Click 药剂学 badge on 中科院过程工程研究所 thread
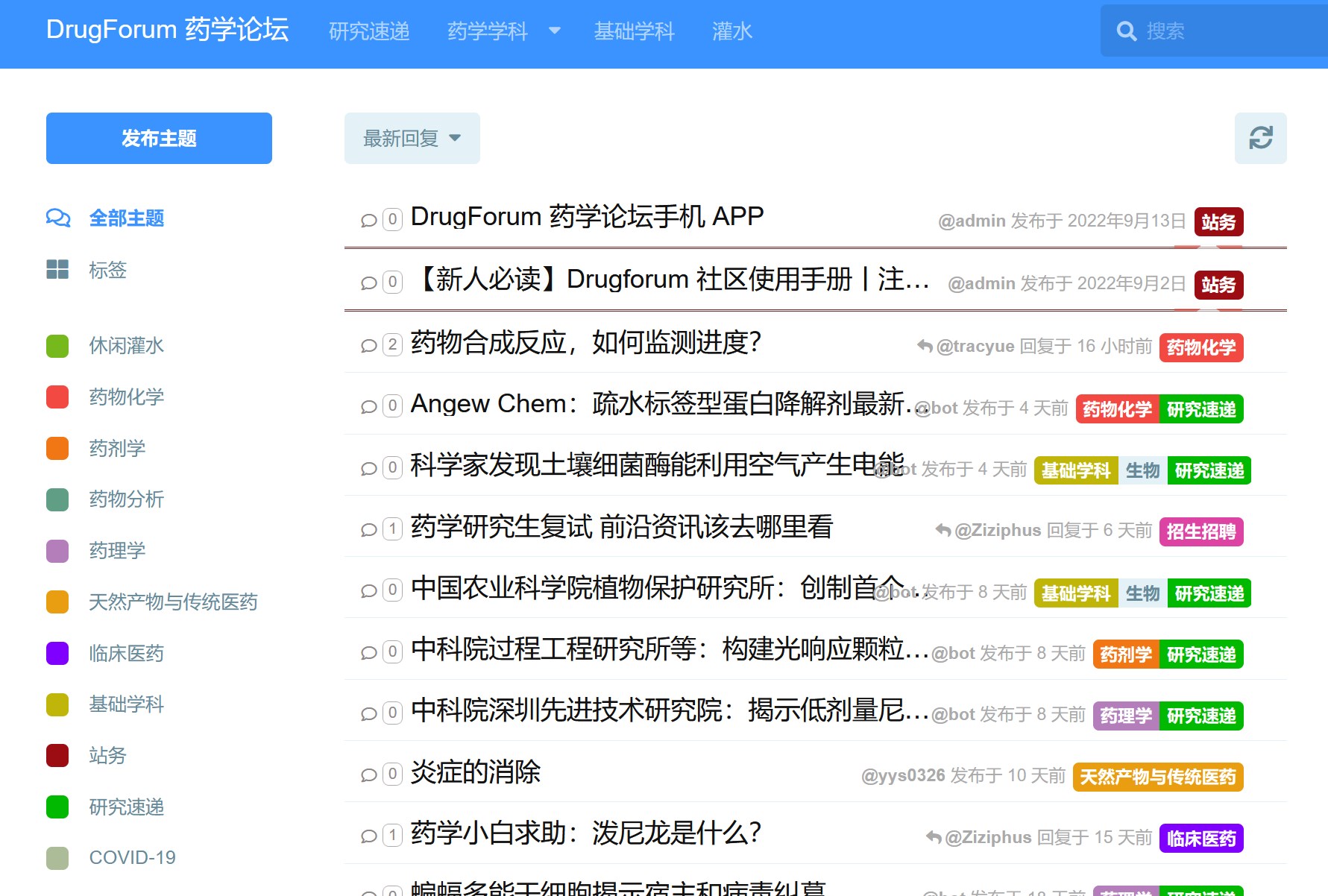 point(1126,654)
